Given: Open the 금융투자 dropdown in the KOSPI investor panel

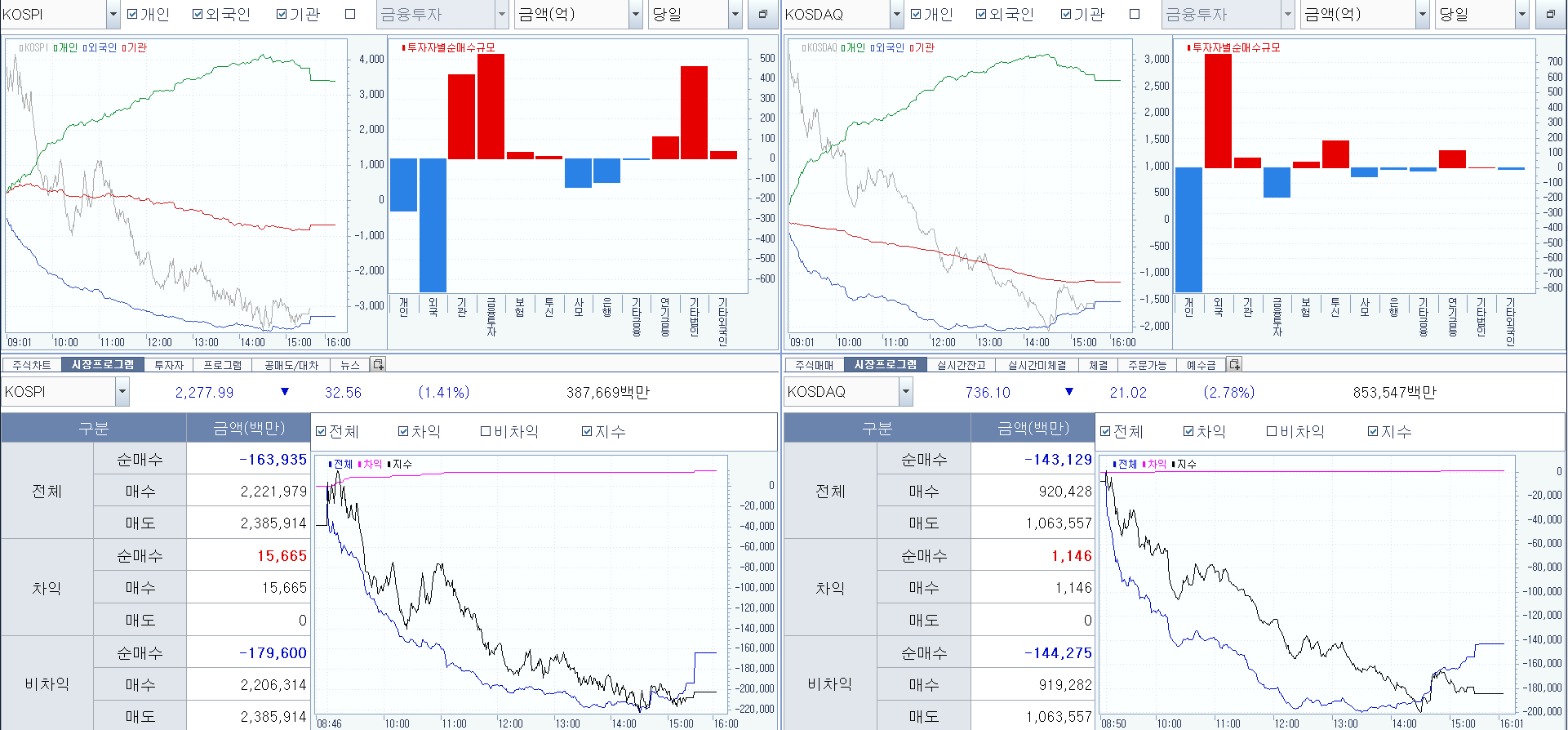Looking at the screenshot, I should pos(502,14).
